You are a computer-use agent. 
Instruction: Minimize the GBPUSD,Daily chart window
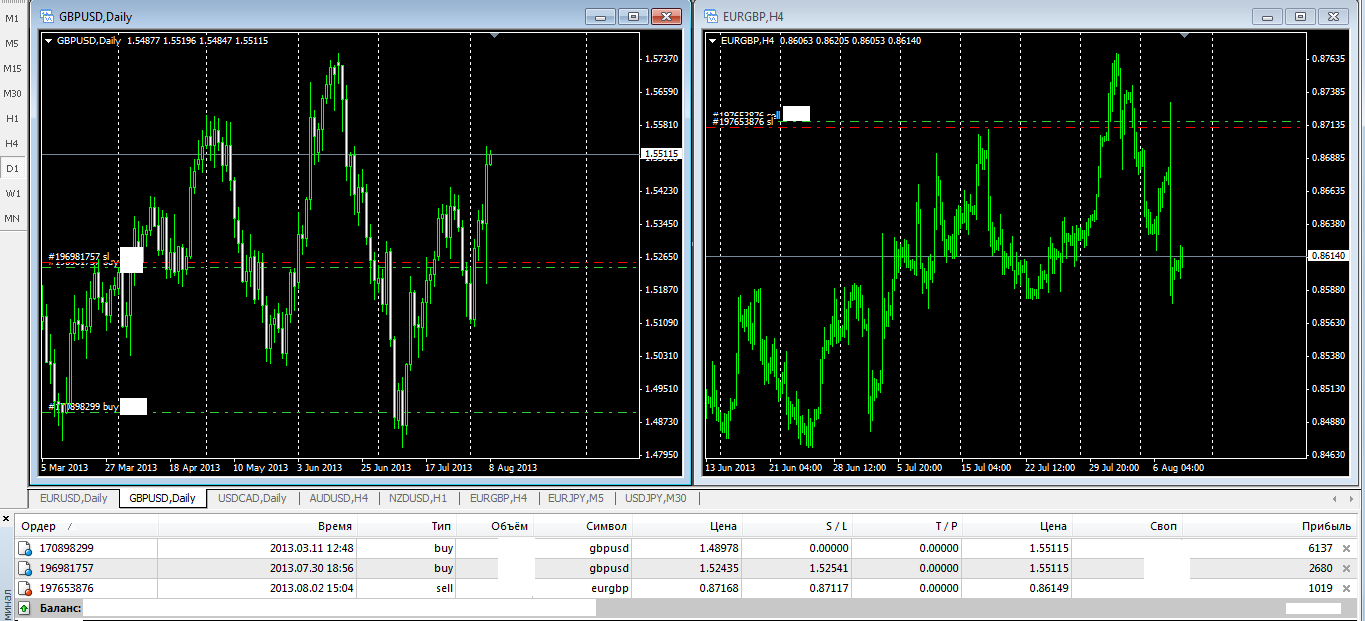point(601,16)
